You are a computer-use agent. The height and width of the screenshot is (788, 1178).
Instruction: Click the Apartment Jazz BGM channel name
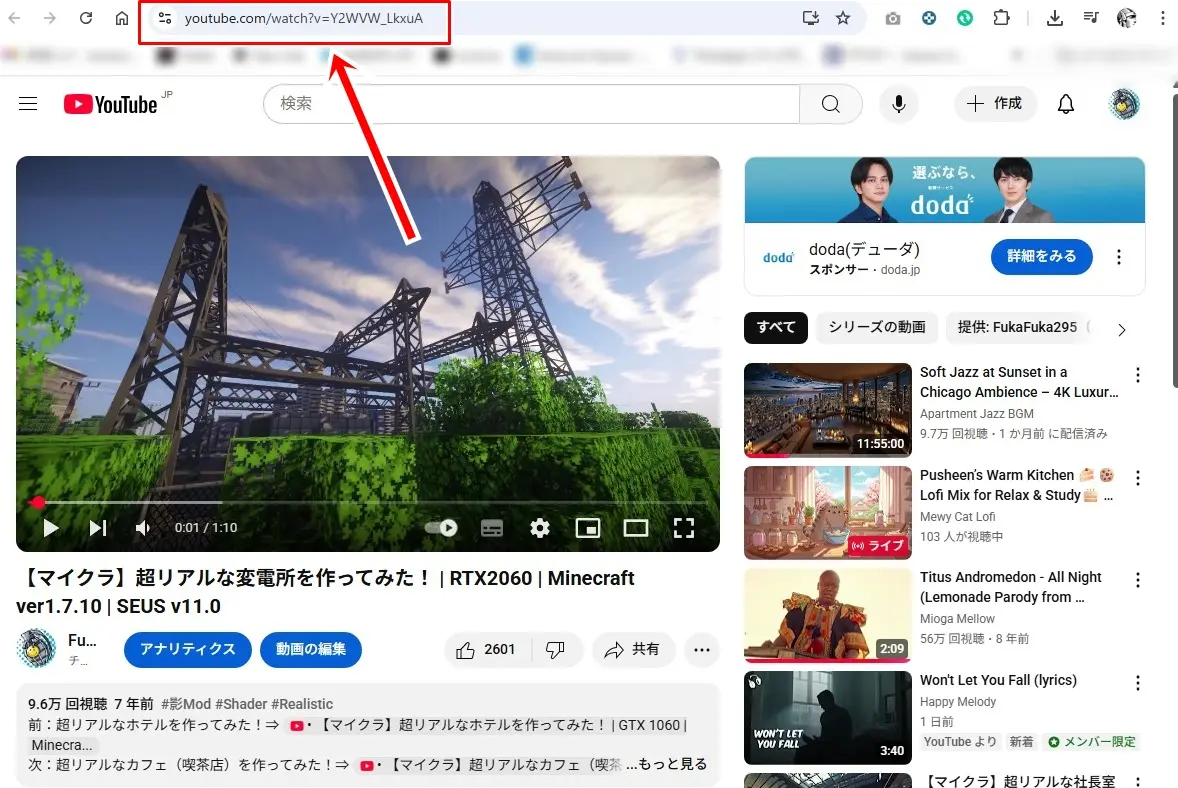[x=977, y=413]
